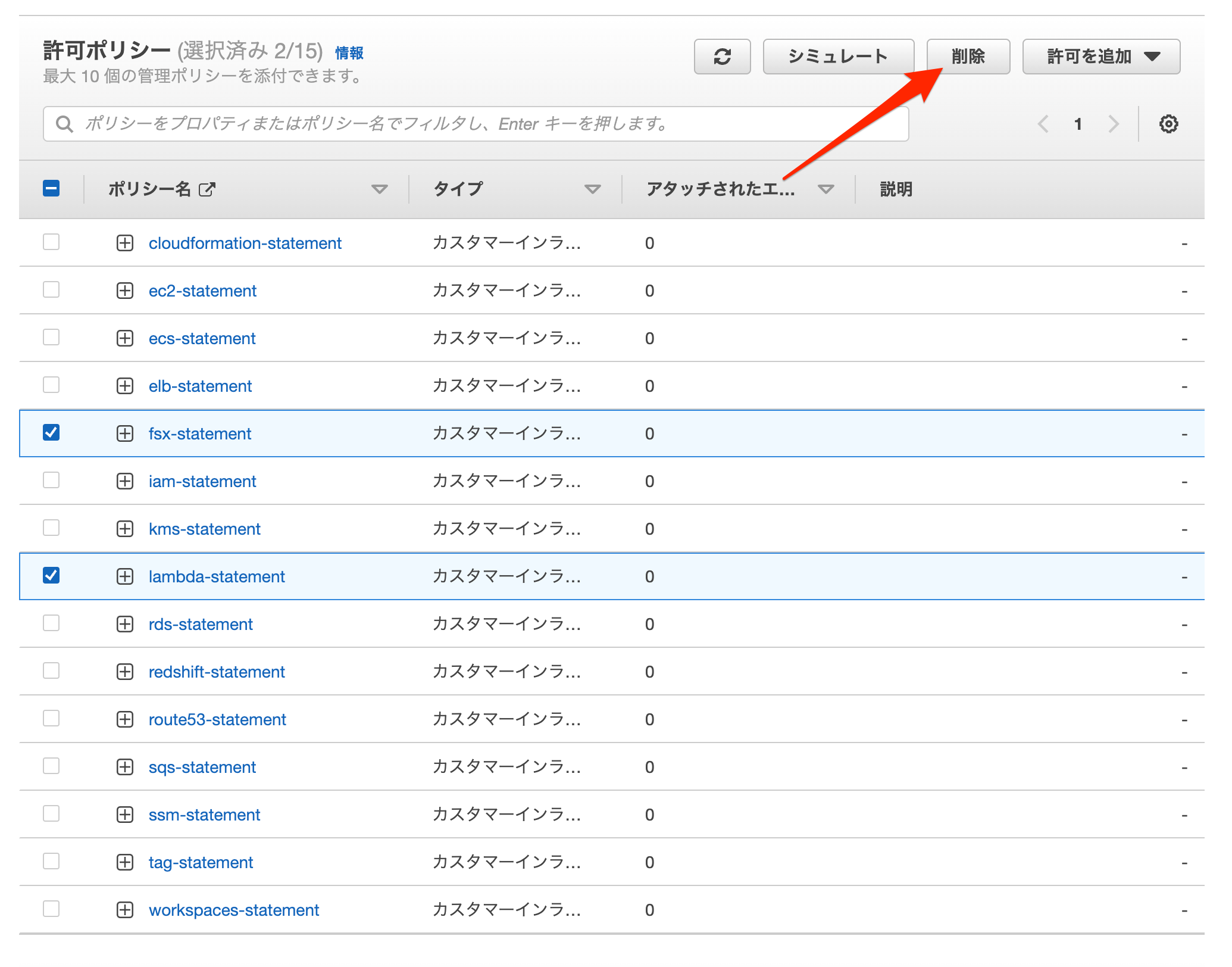Expand ec2-statement policy details
The image size is (1232, 967).
pyautogui.click(x=124, y=291)
